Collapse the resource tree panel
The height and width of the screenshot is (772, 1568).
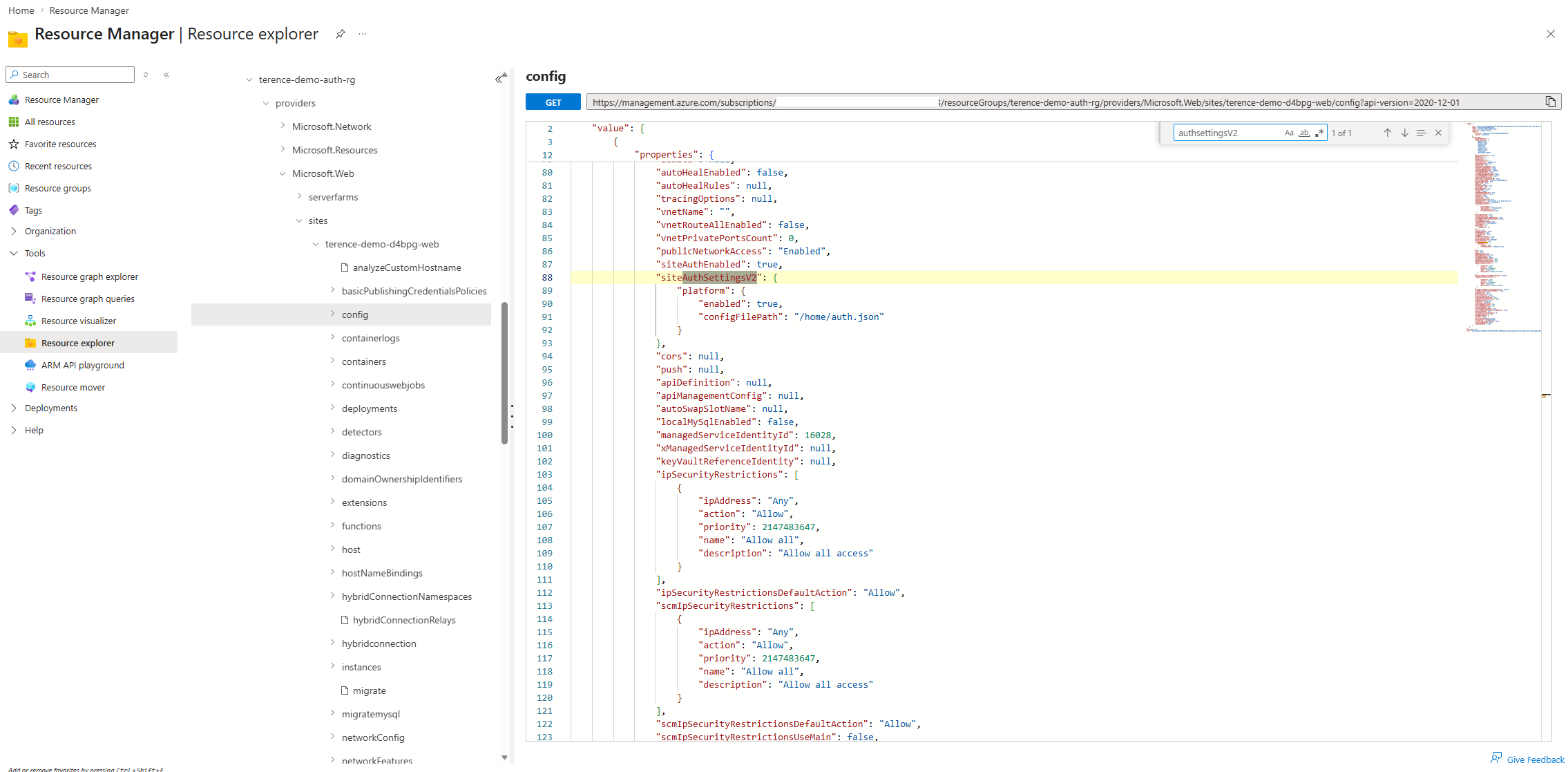[499, 79]
